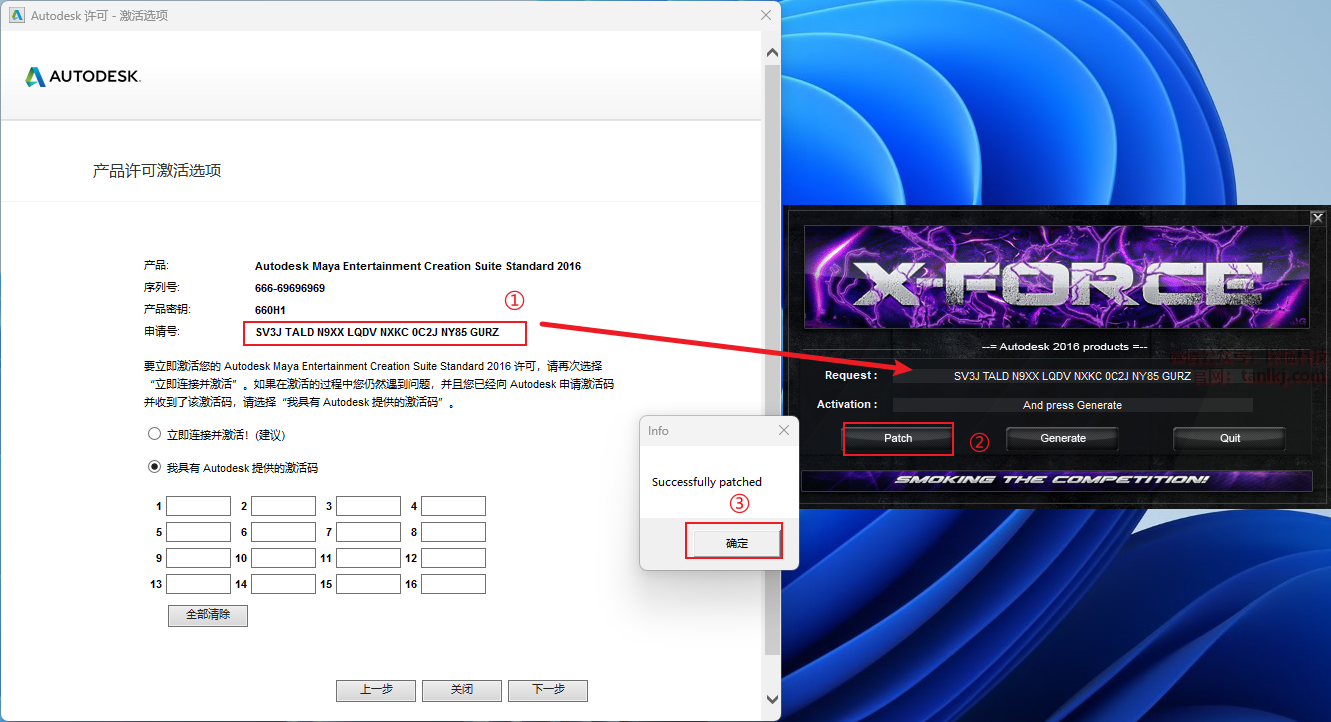Click the "Successfully patched" message text
This screenshot has width=1331, height=722.
707,482
